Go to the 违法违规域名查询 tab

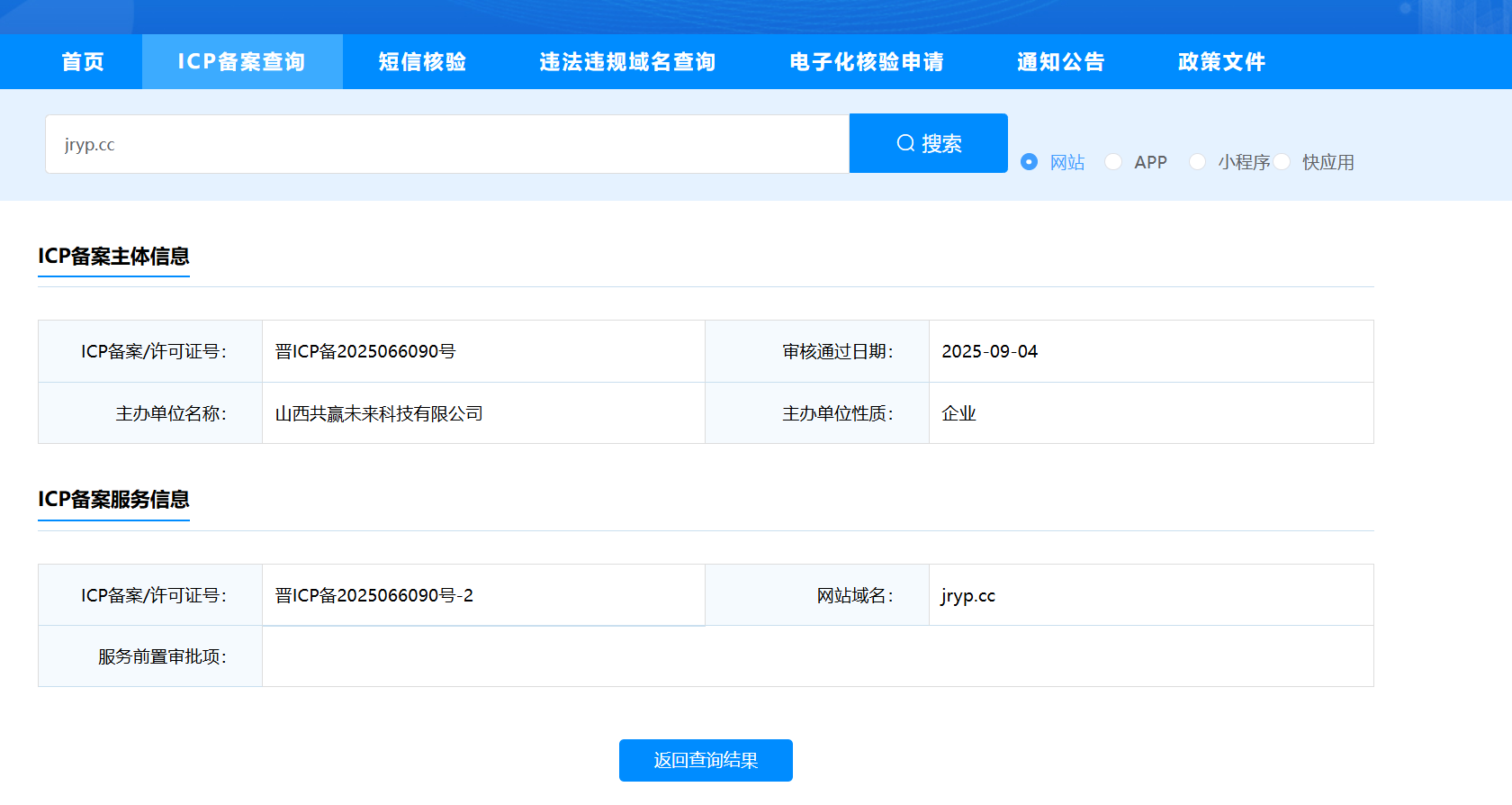(627, 61)
